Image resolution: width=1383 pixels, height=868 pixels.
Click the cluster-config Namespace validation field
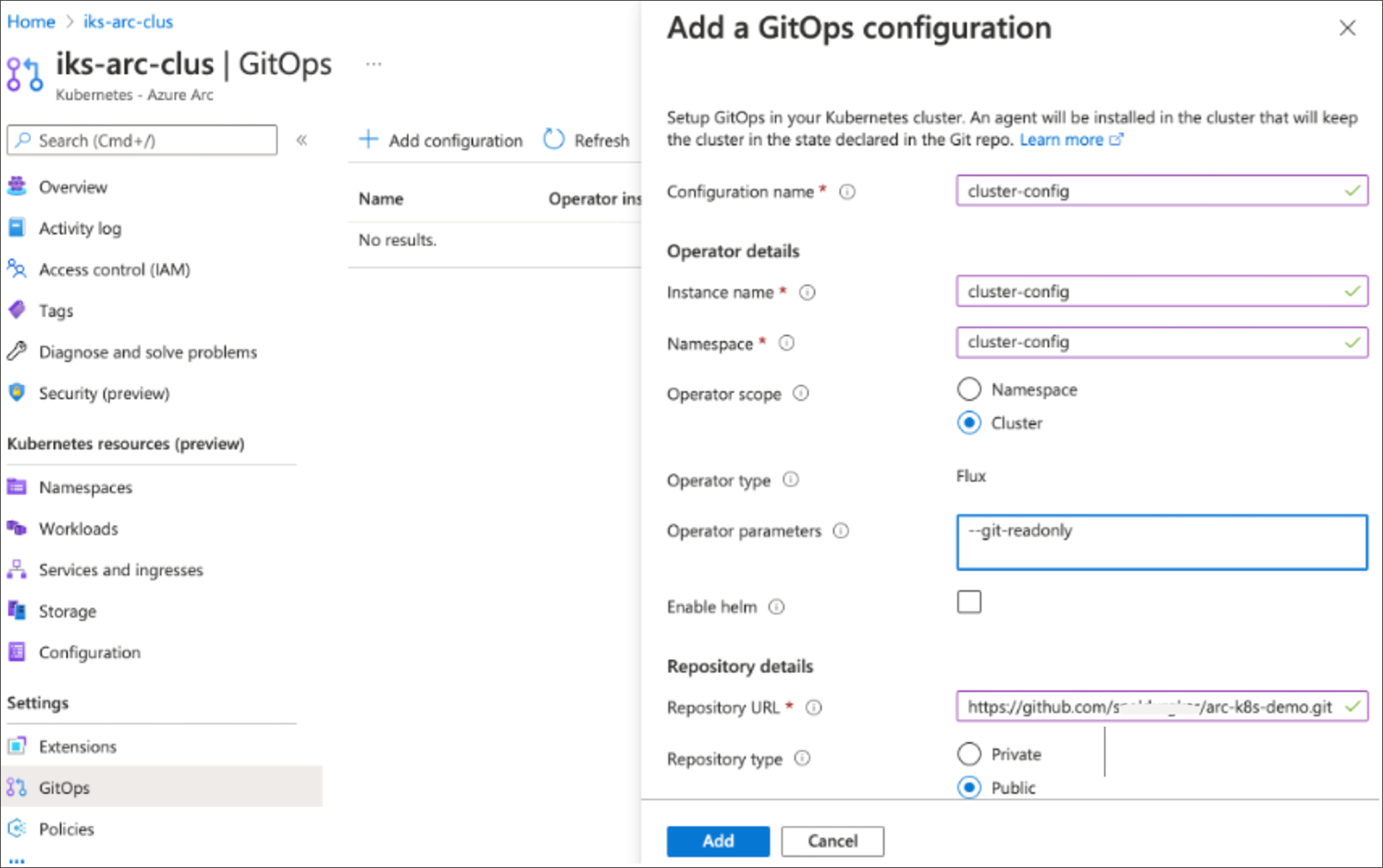point(1161,342)
